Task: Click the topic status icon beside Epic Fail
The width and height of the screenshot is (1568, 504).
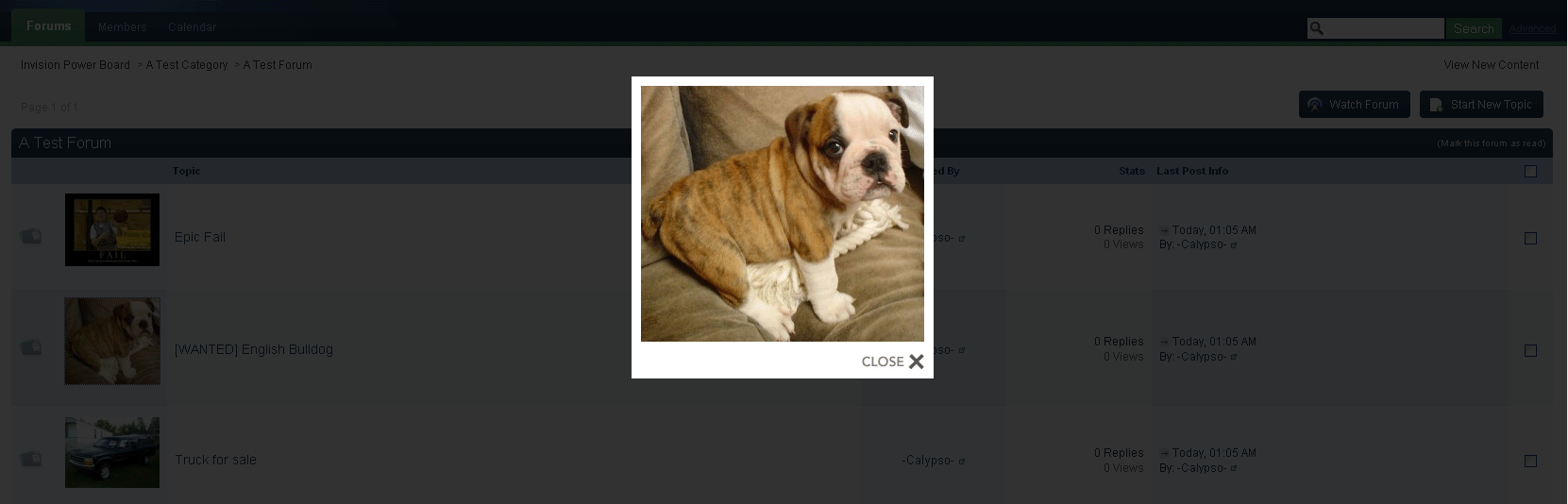Action: click(31, 236)
